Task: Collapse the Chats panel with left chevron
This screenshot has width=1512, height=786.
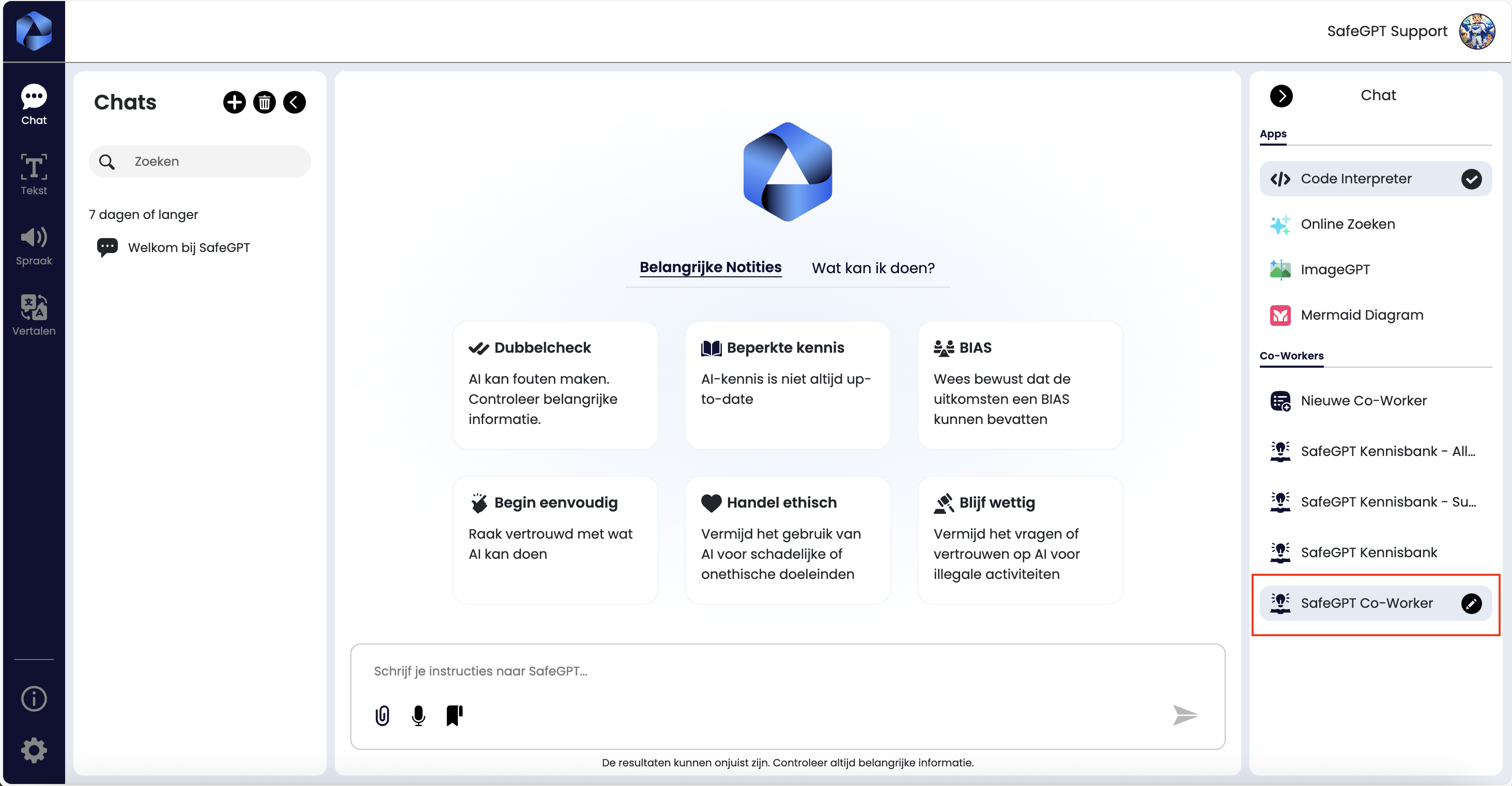Action: (x=294, y=102)
